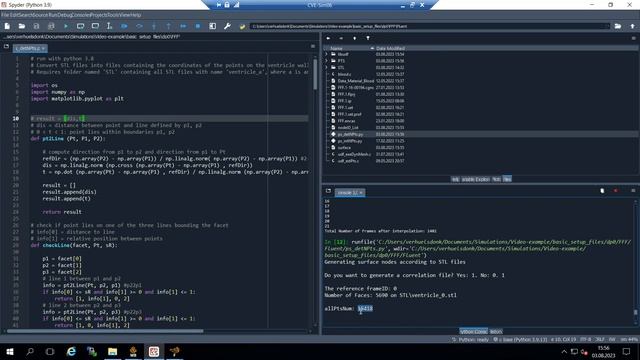Open console pane options menu
The width and height of the screenshot is (640, 360).
click(633, 191)
